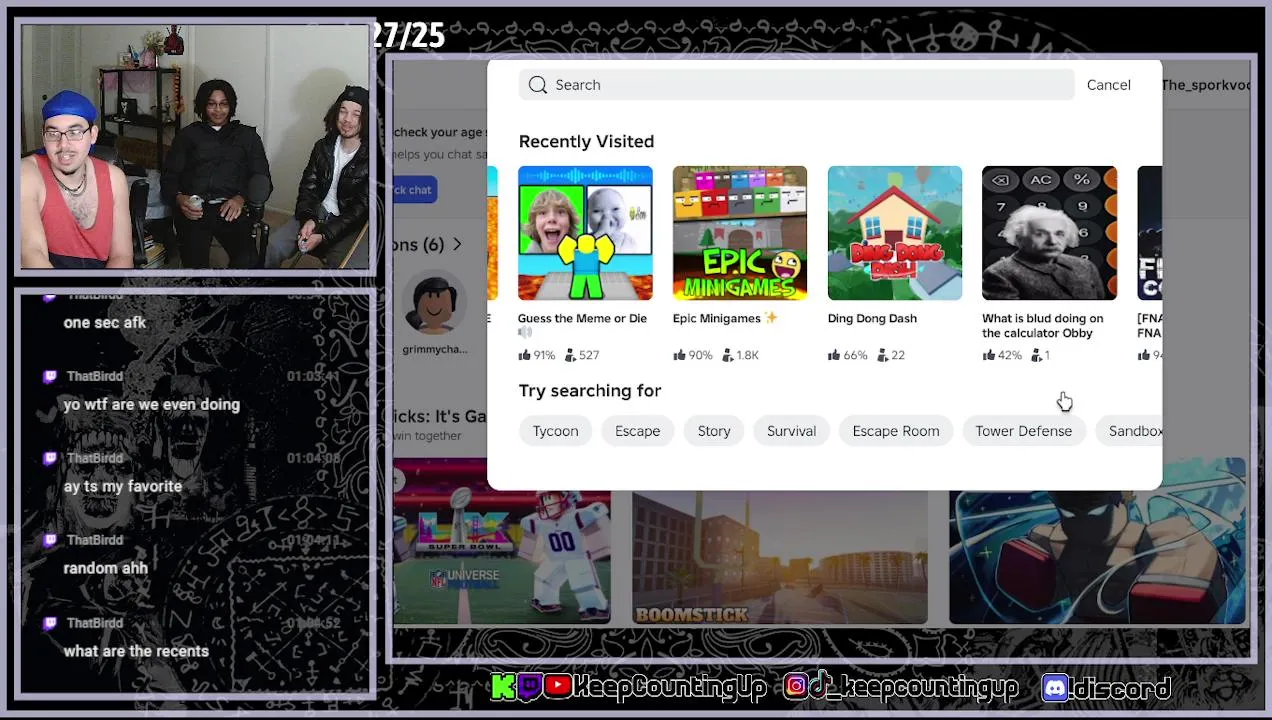Screen dimensions: 1272x720
Task: Click The_sporkvoo username at top right
Action: click(x=1206, y=85)
